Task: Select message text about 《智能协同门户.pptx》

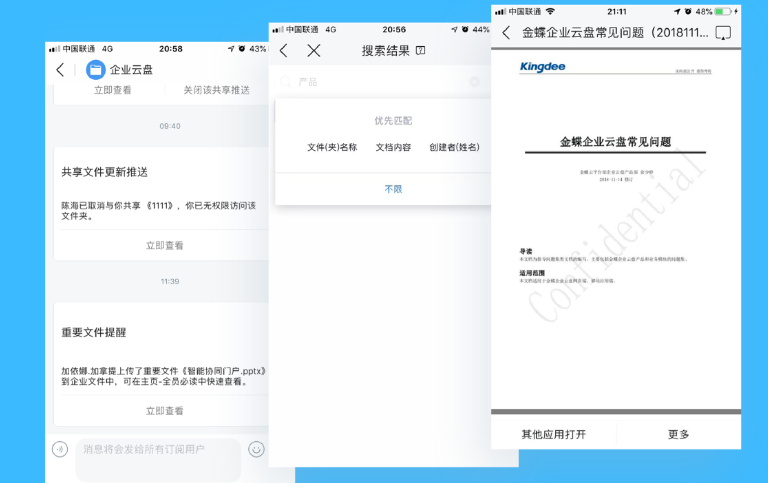Action: coord(164,376)
